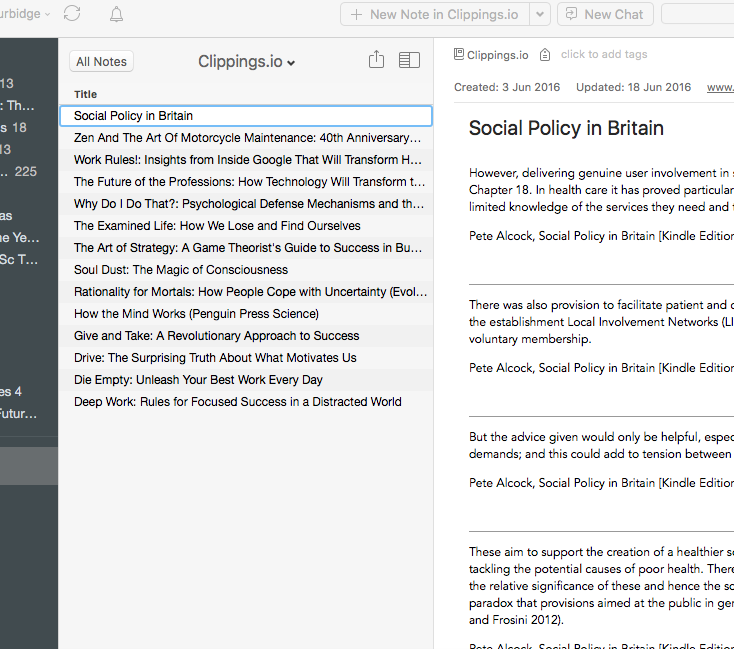This screenshot has width=734, height=649.
Task: Open the account name dropdown
Action: point(22,14)
